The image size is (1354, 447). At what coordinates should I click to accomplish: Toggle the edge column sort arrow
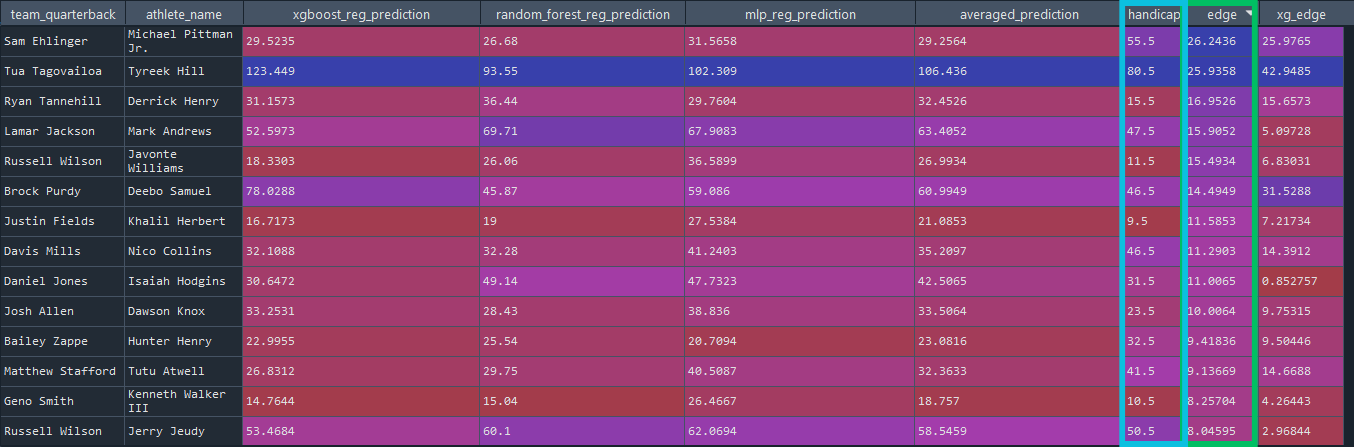coord(1251,14)
